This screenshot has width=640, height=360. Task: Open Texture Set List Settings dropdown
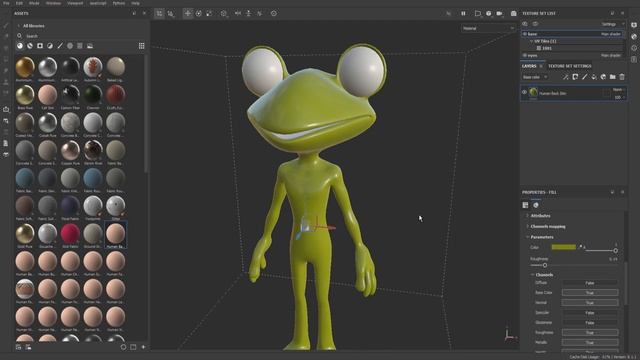tap(611, 24)
